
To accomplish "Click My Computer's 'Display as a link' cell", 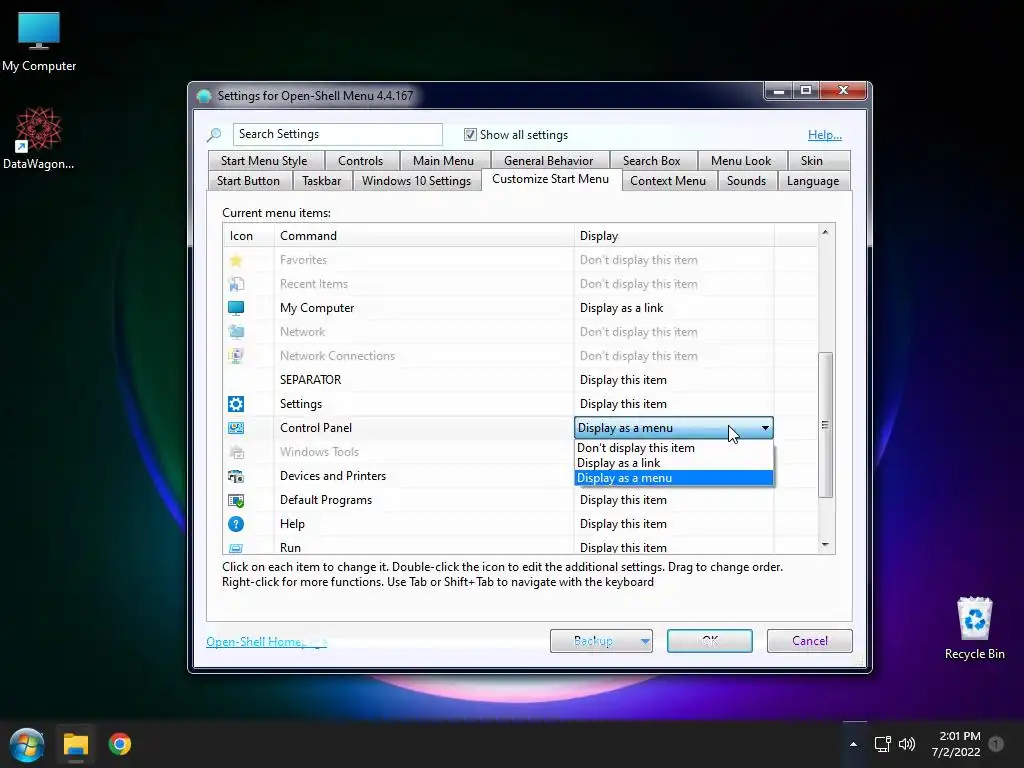I will (x=674, y=308).
